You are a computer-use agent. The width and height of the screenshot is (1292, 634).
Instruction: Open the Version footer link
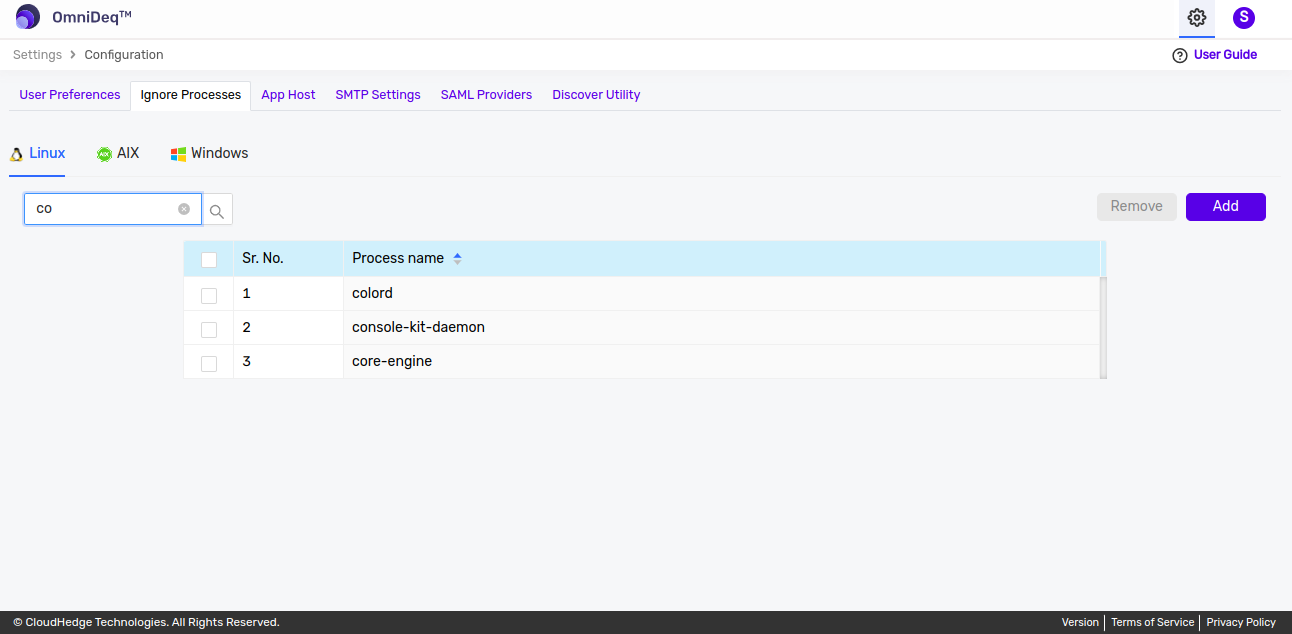(x=1080, y=622)
